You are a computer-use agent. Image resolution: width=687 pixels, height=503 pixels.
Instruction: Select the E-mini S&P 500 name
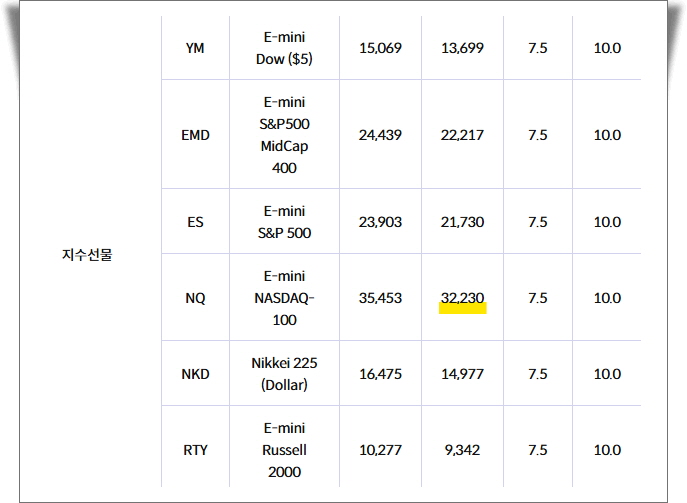pos(284,222)
